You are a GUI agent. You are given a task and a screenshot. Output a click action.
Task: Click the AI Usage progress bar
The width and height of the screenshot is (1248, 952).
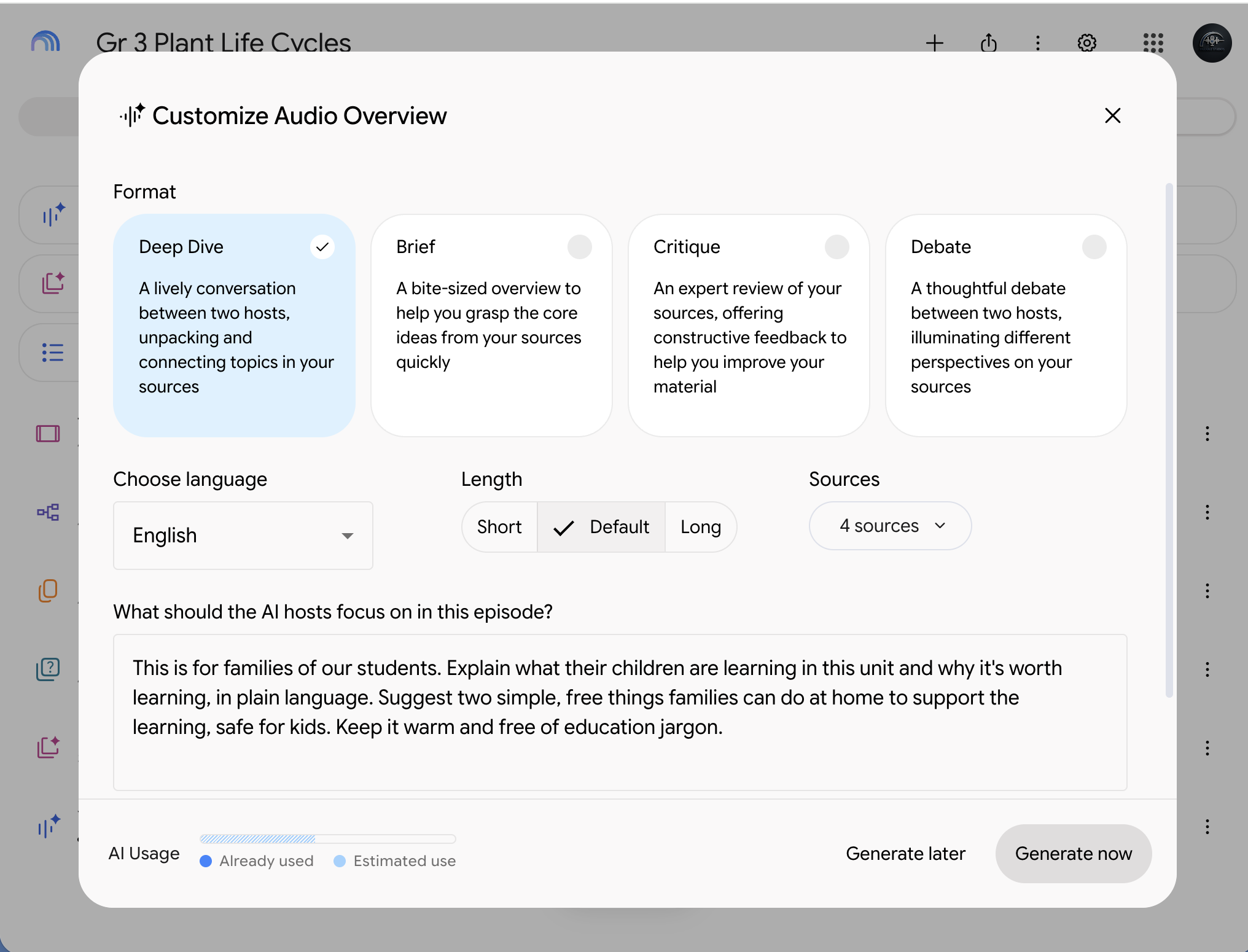327,839
